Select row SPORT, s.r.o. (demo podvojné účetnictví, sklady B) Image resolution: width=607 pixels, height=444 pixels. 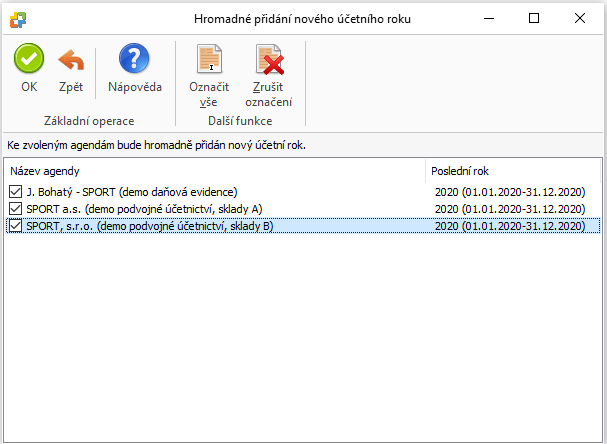[x=303, y=226]
